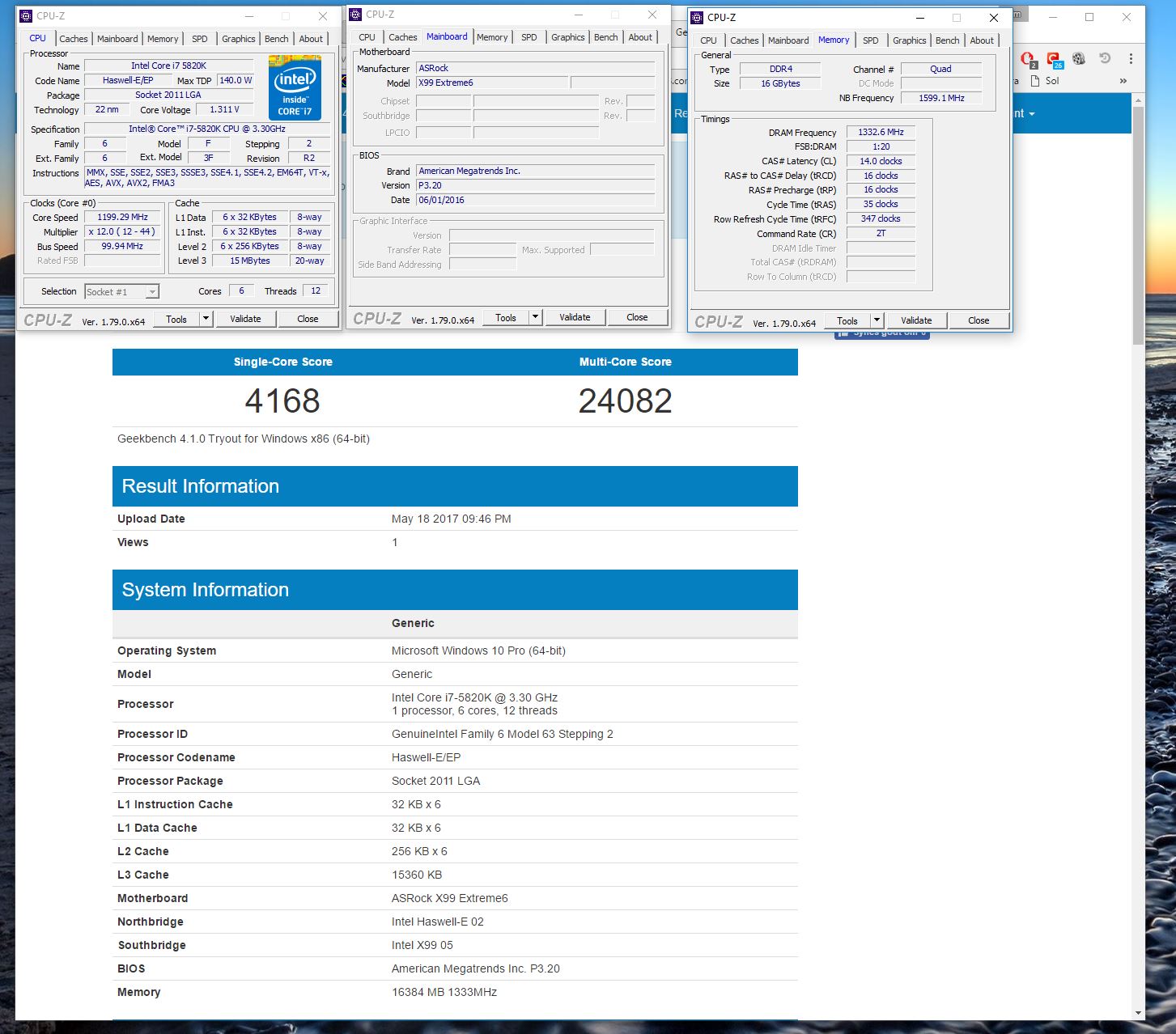Click Validate in the leftmost CPU-Z window
1176x1034 pixels.
click(245, 319)
